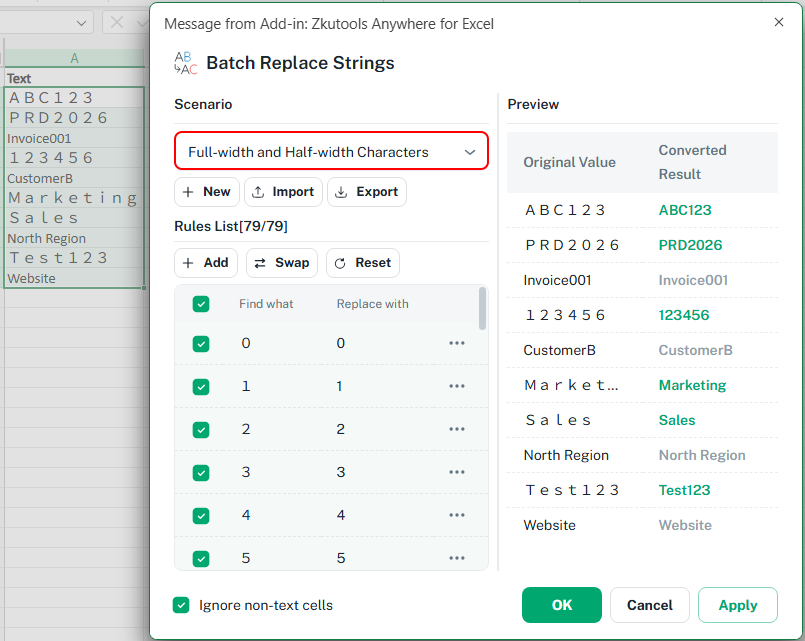Click Replace with value 3
This screenshot has width=805, height=641.
[341, 472]
